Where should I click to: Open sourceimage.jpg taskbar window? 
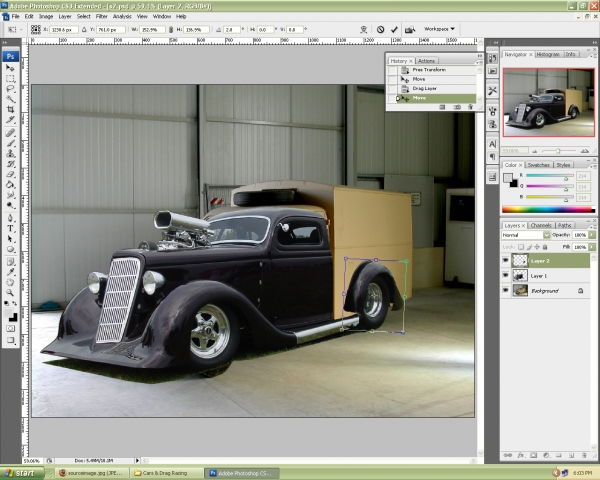coord(91,473)
